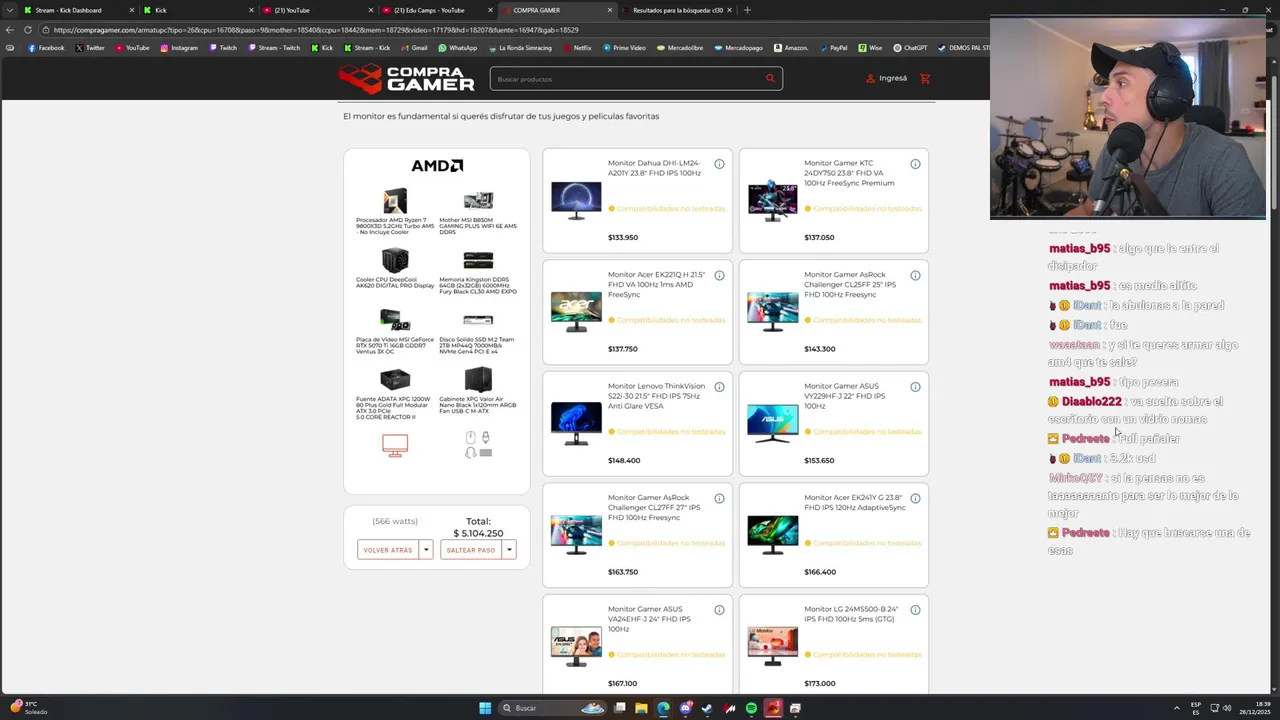Open info icon for ASUS VY229HF-J monitor
This screenshot has height=720, width=1280.
(x=915, y=387)
